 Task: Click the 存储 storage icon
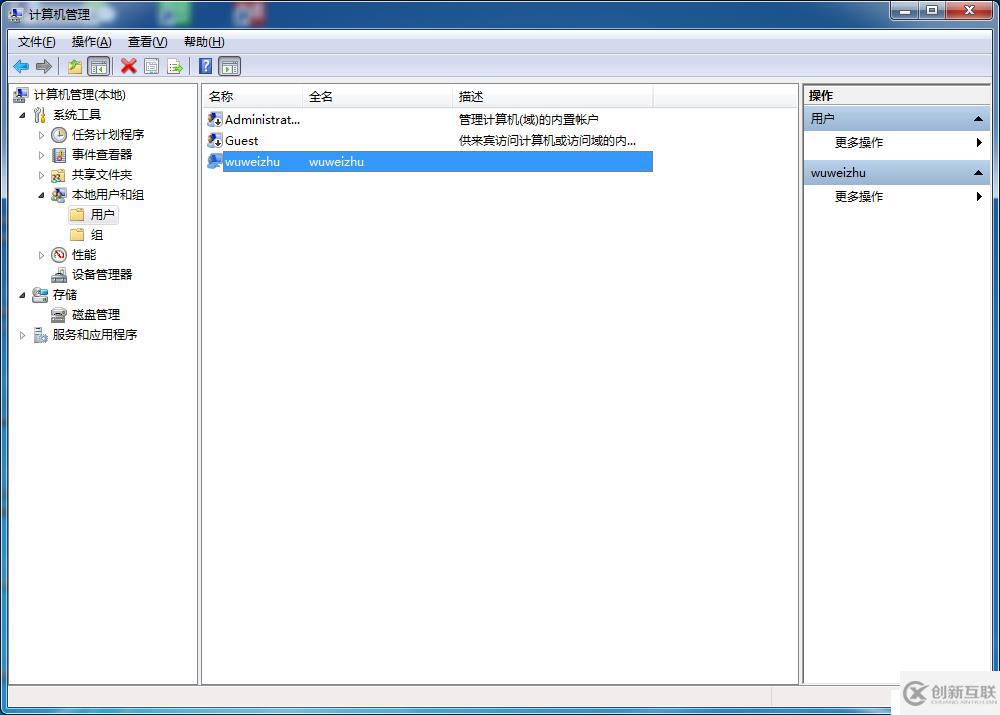coord(40,295)
